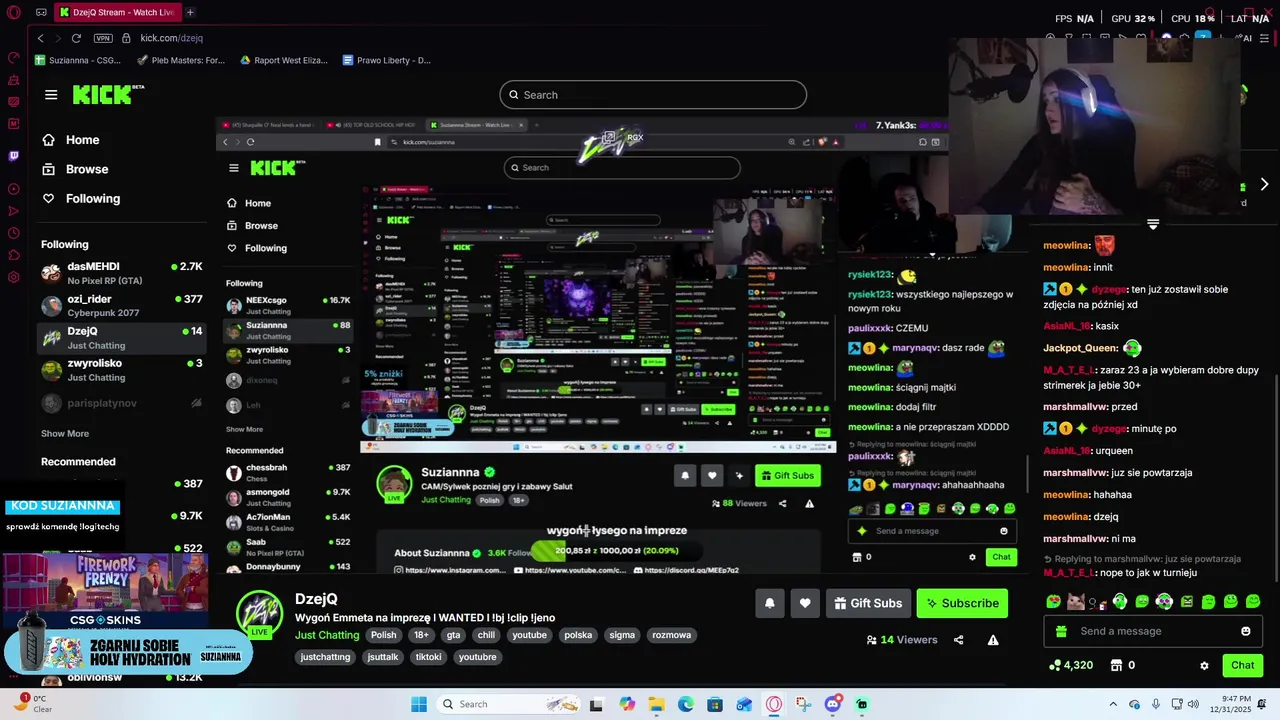This screenshot has height=720, width=1280.
Task: Open Windows Start menu
Action: 419,704
